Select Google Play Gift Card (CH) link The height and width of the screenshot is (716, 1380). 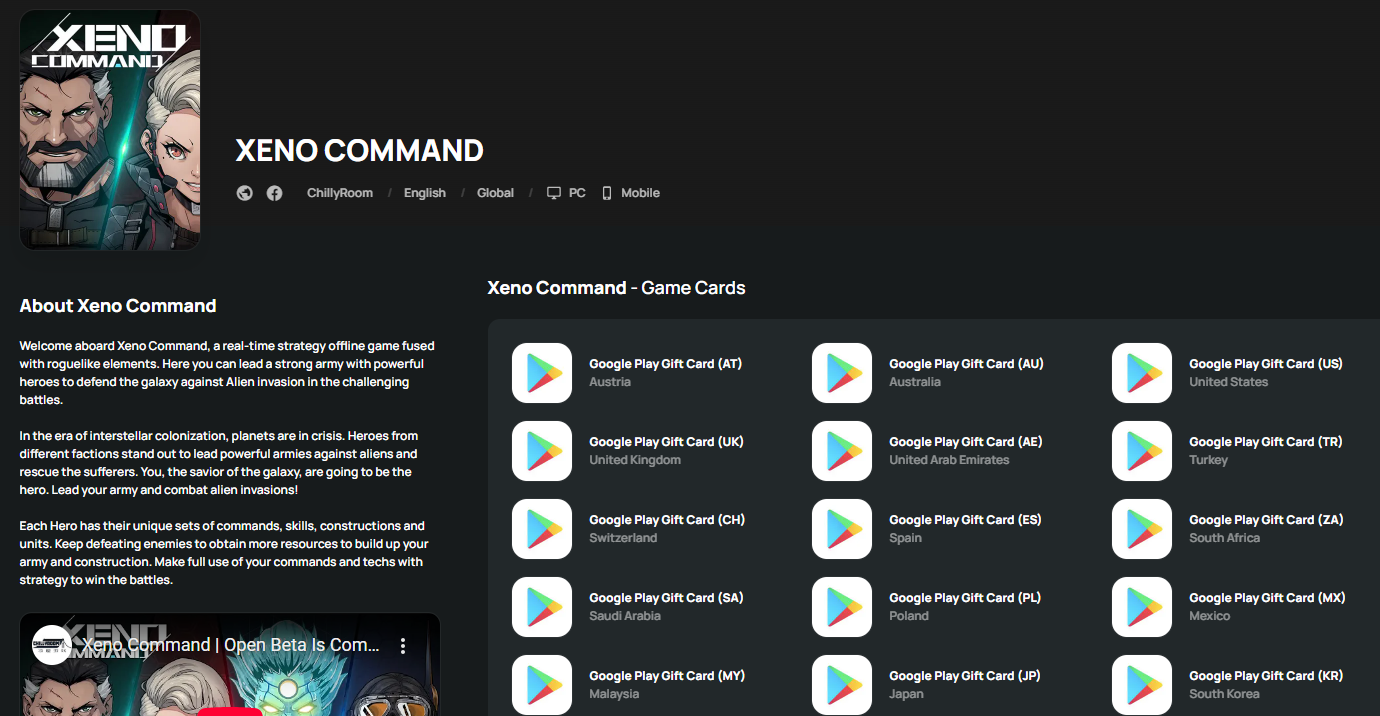tap(667, 520)
